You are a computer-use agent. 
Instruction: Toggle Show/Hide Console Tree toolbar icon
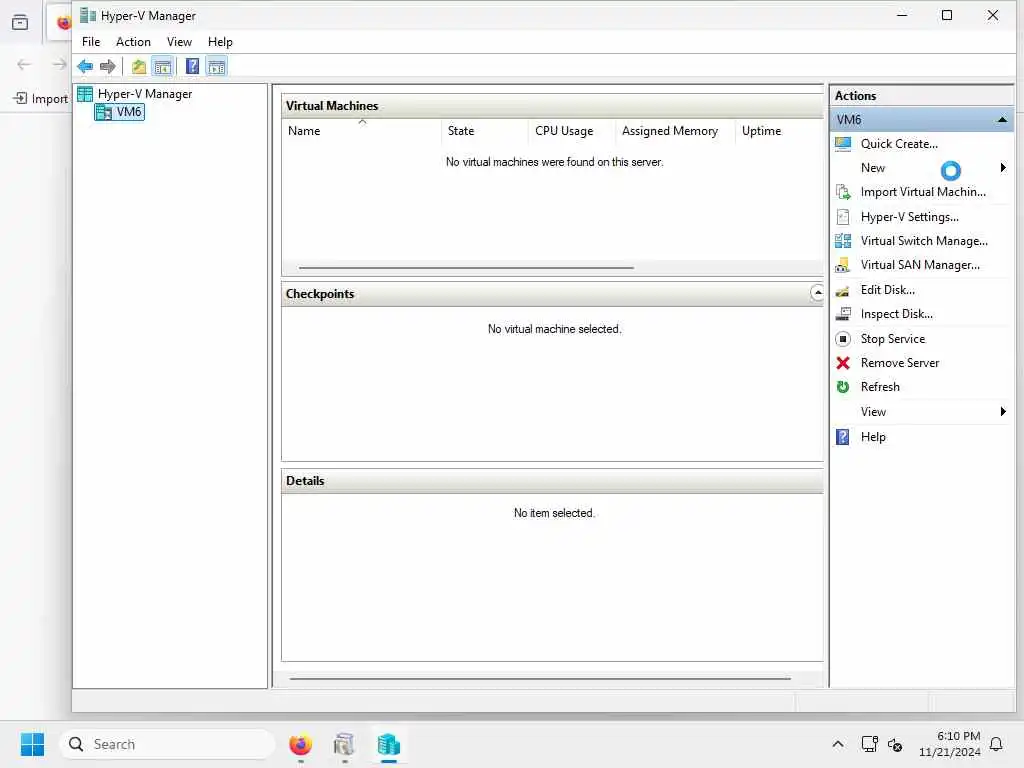click(163, 66)
